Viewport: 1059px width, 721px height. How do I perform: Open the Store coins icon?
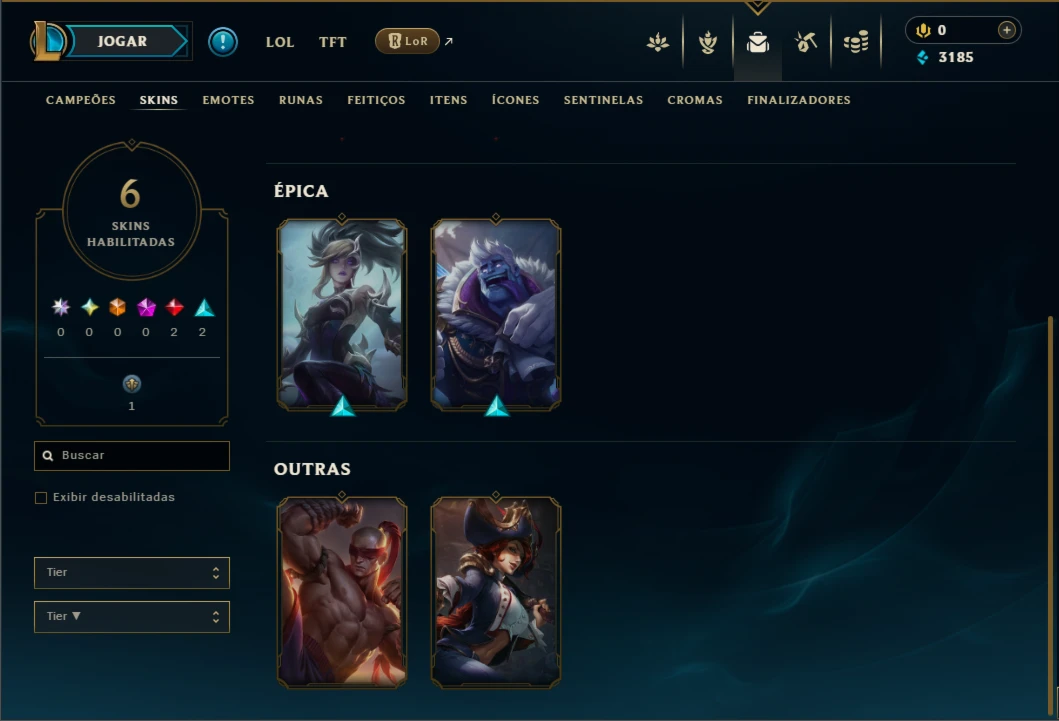point(856,43)
